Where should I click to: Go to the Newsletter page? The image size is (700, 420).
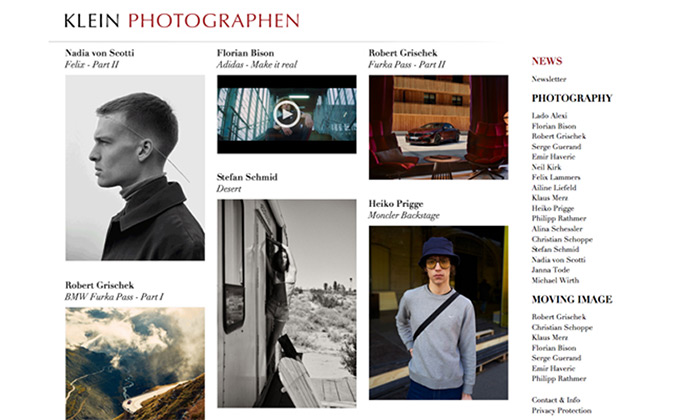(x=549, y=79)
